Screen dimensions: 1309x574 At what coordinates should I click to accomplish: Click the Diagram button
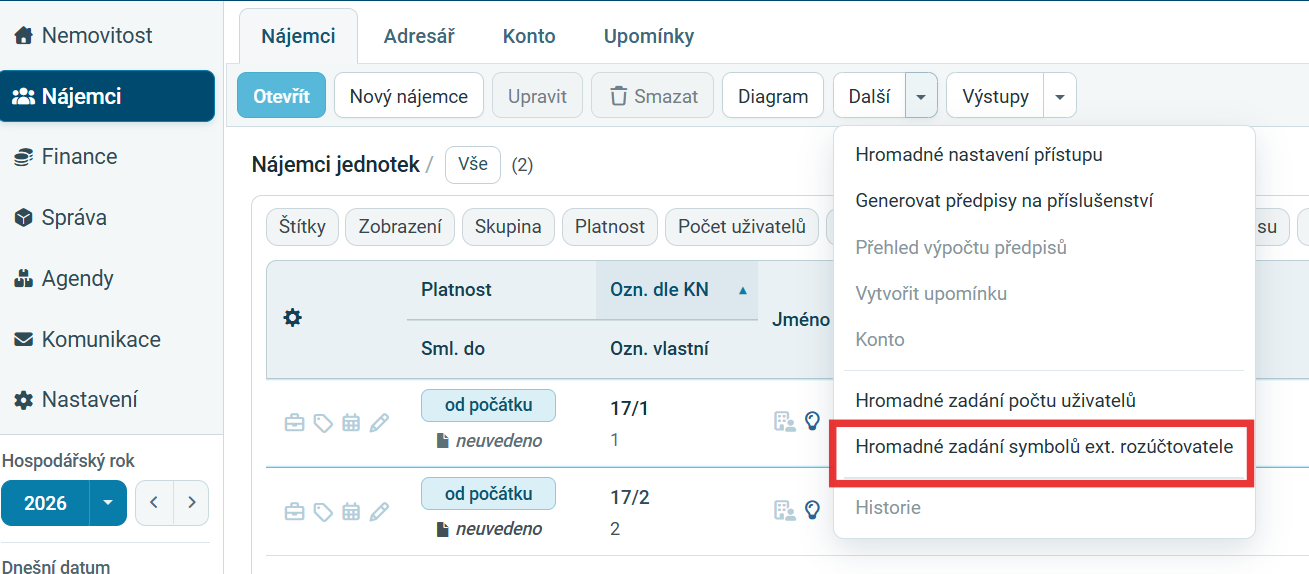tap(773, 96)
